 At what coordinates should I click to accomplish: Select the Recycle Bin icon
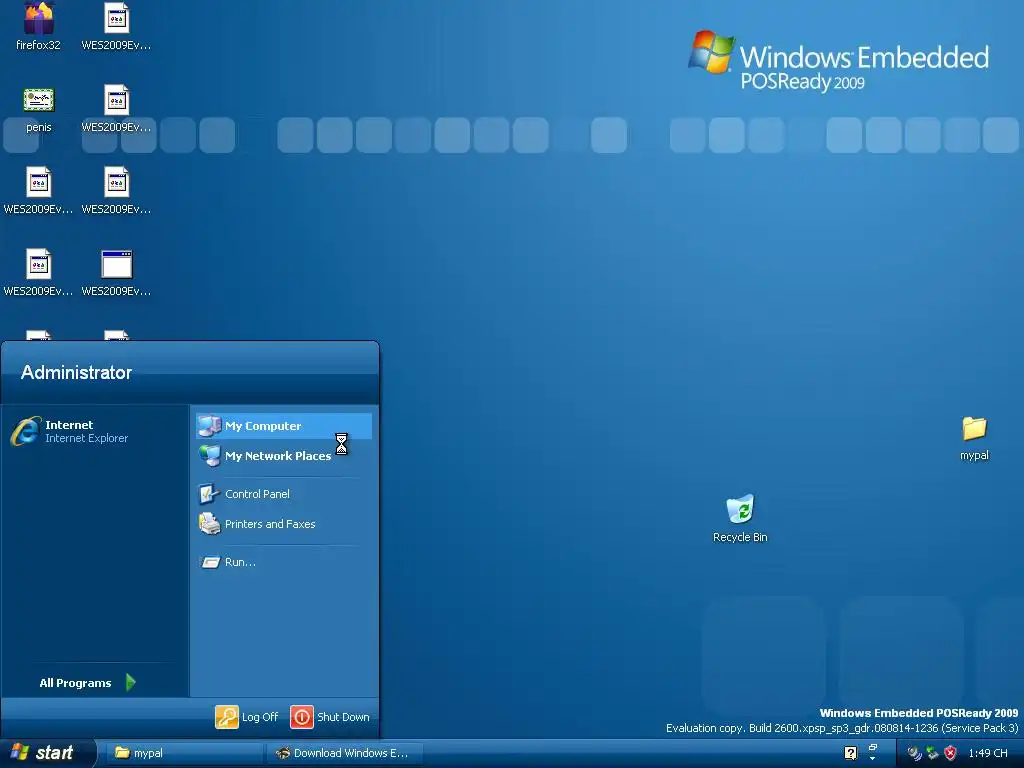click(740, 519)
